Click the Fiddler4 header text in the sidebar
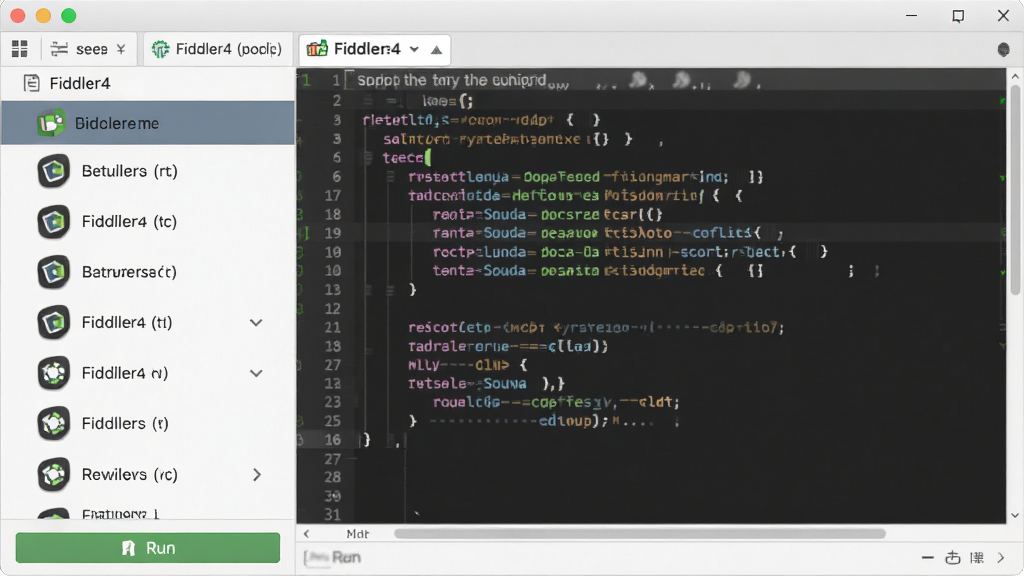 coord(80,84)
